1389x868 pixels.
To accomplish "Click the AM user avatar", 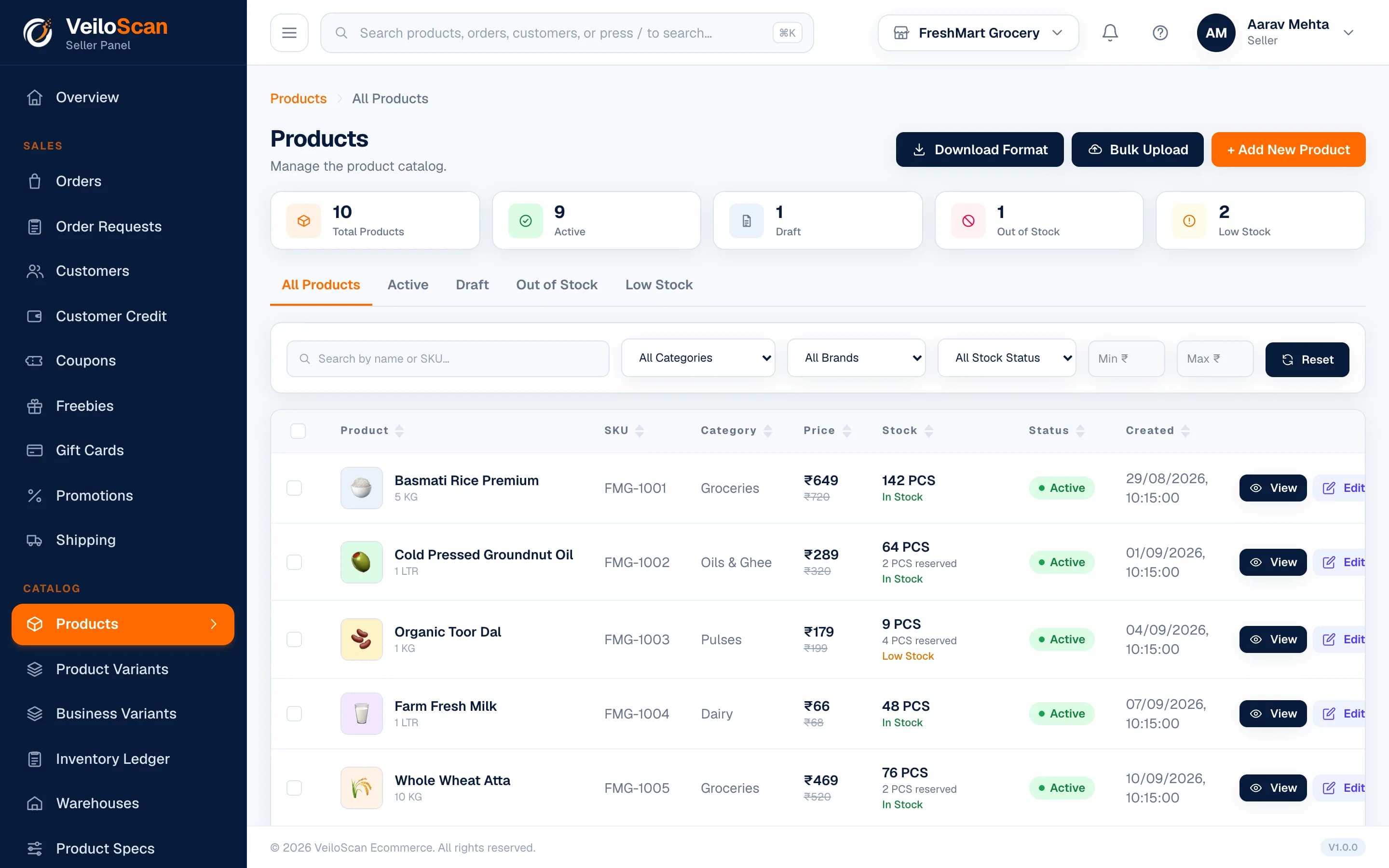I will click(x=1216, y=33).
